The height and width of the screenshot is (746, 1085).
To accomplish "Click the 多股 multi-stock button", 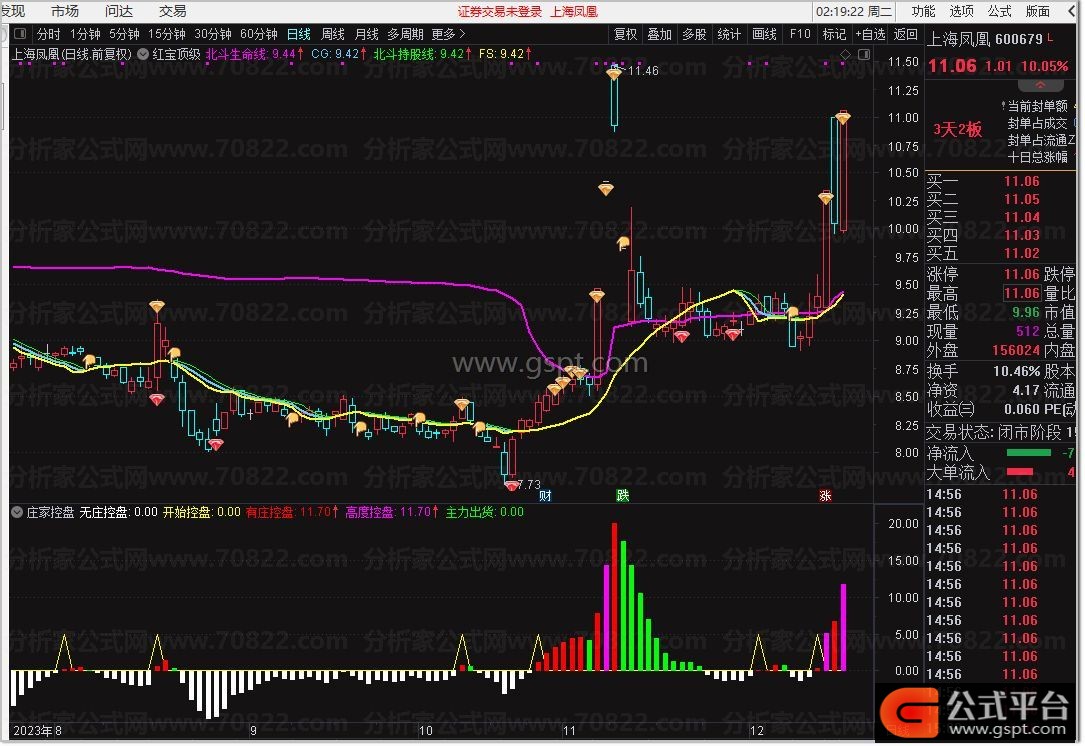I will (x=694, y=34).
